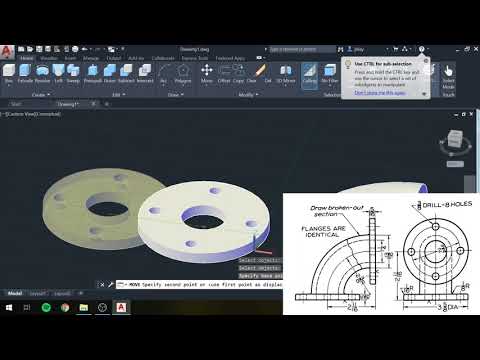The image size is (480, 360).
Task: Switch to the Model layout tab
Action: click(15, 293)
